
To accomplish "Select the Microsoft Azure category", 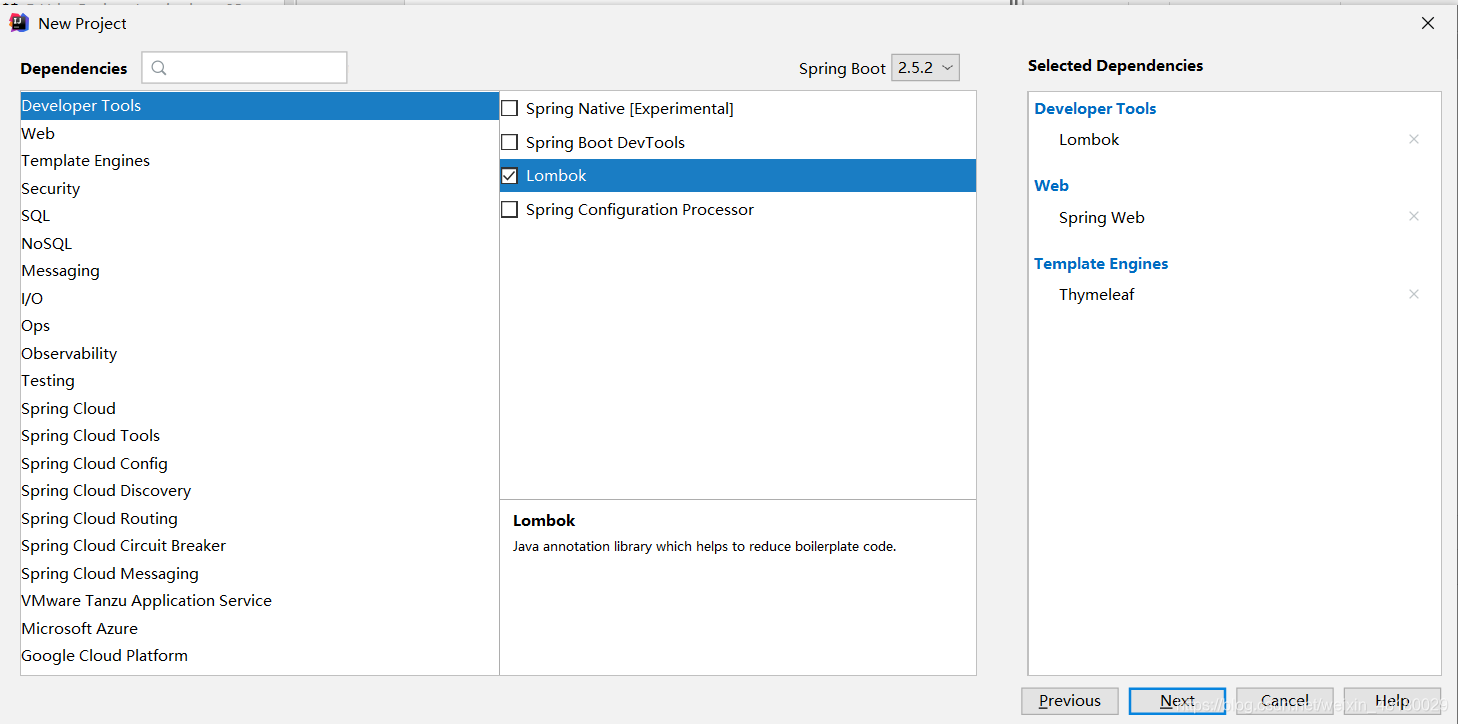I will [260, 628].
